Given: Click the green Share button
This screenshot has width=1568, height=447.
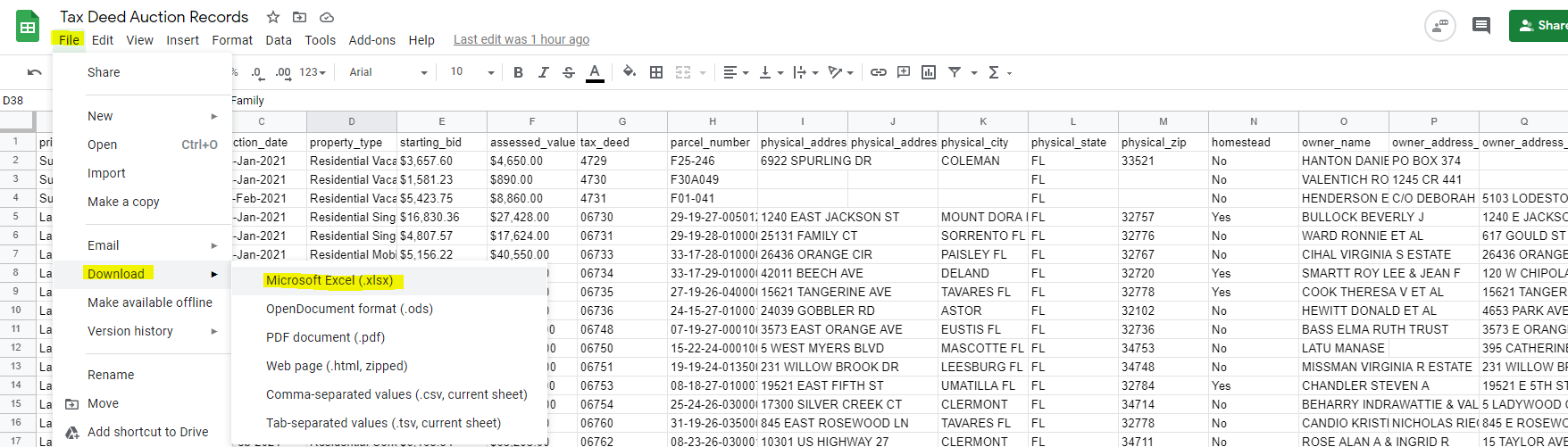Looking at the screenshot, I should [x=1540, y=25].
